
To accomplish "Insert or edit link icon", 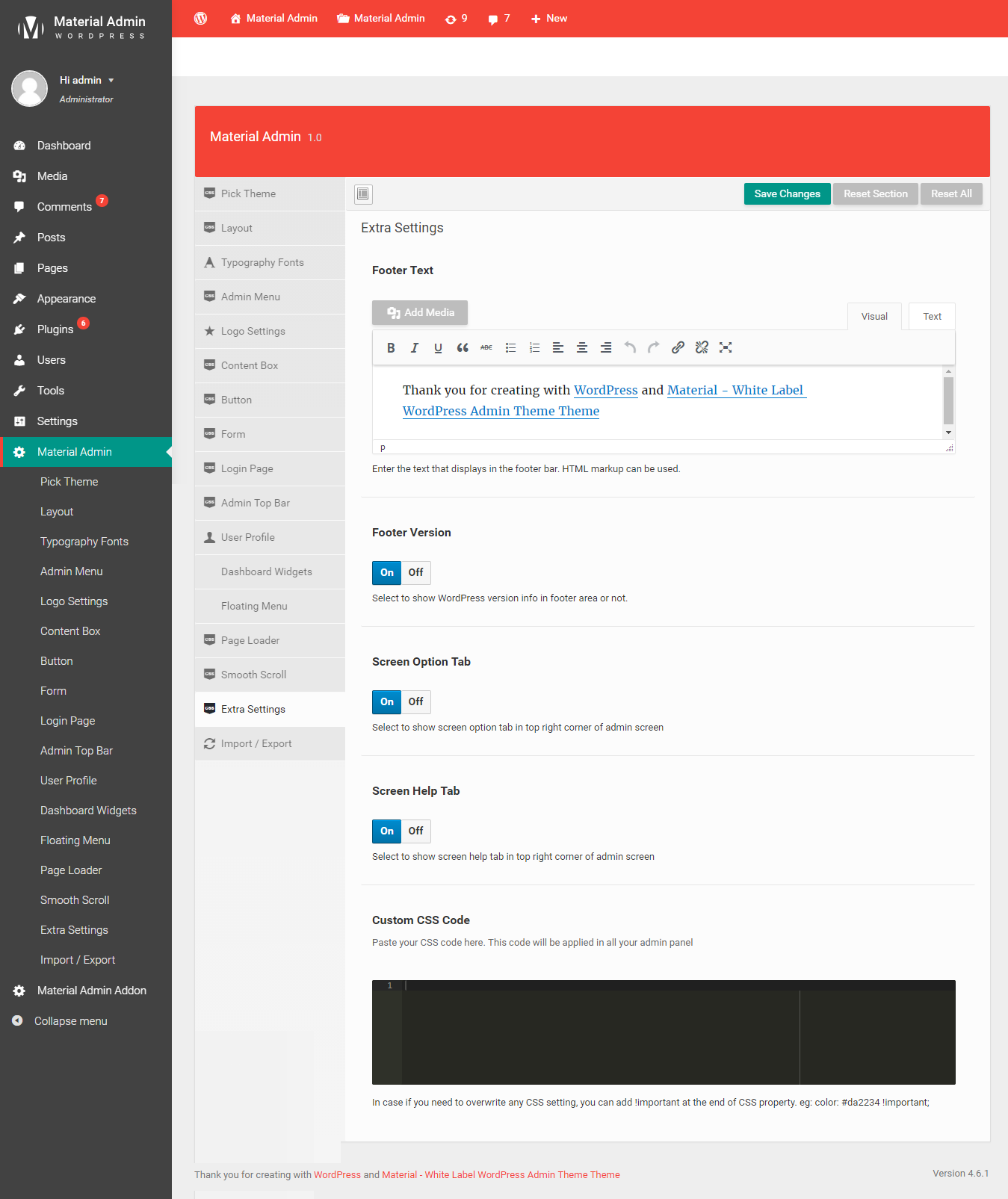I will (678, 347).
